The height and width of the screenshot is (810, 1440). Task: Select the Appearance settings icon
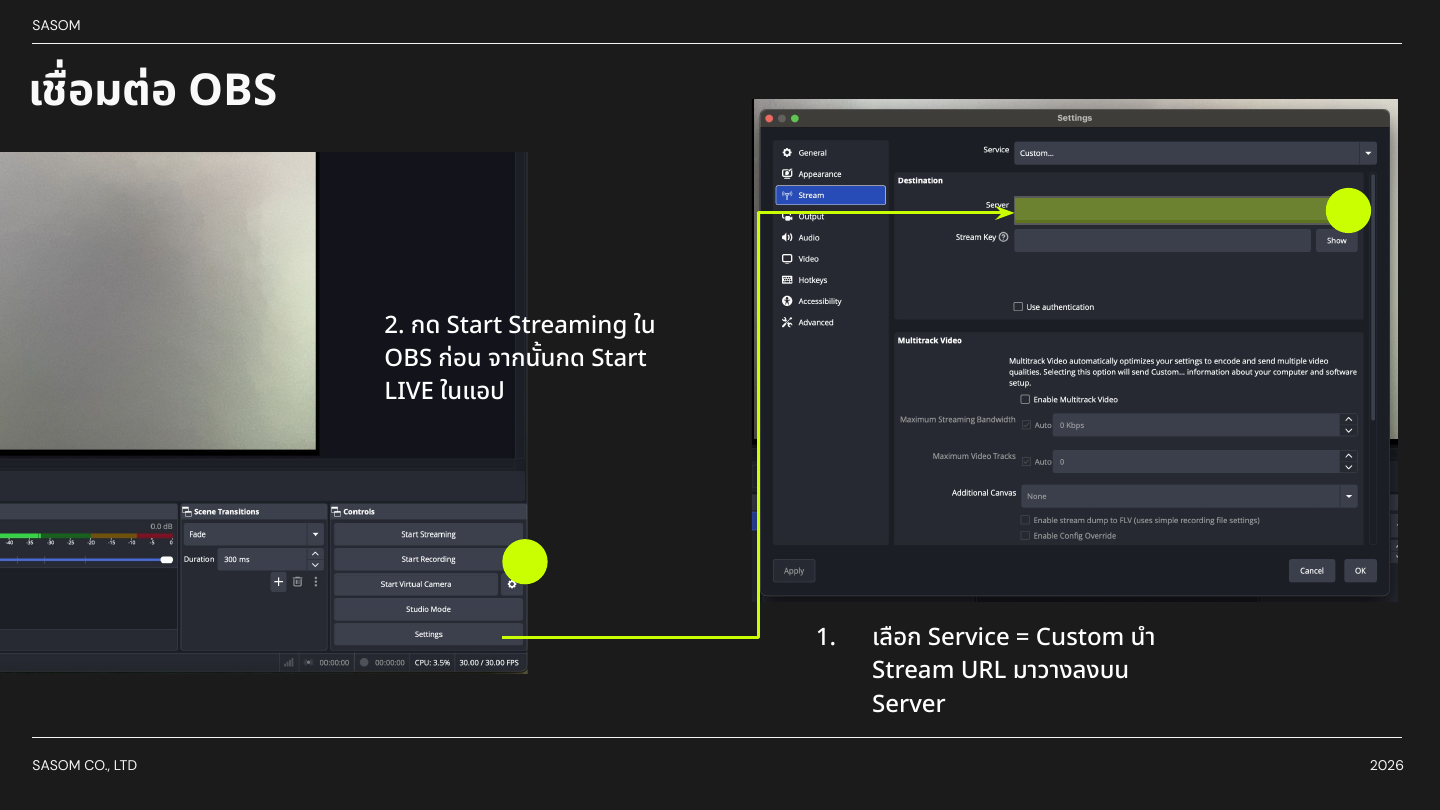click(x=787, y=174)
